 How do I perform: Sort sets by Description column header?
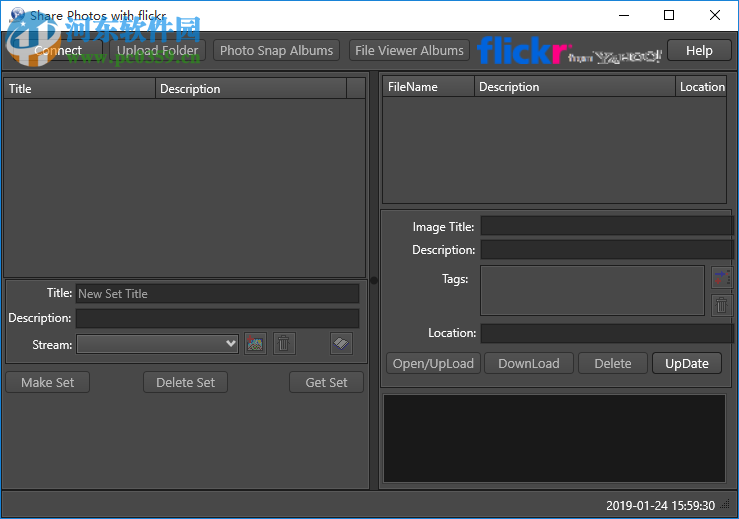click(x=251, y=89)
